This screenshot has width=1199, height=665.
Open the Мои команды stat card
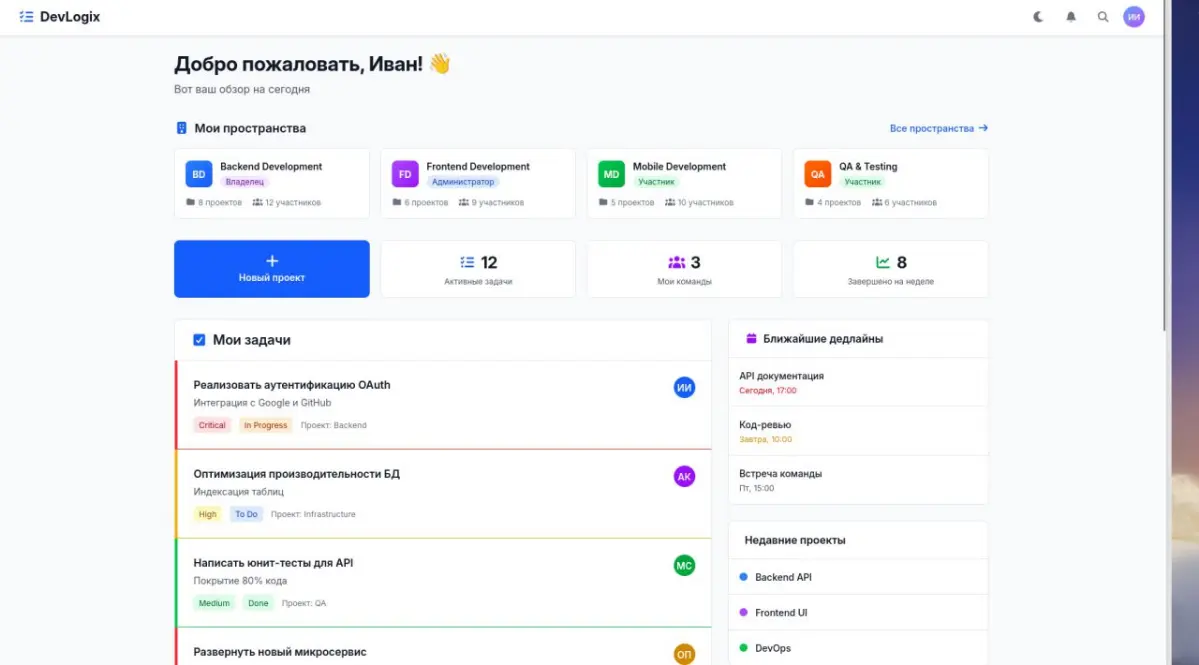click(684, 269)
